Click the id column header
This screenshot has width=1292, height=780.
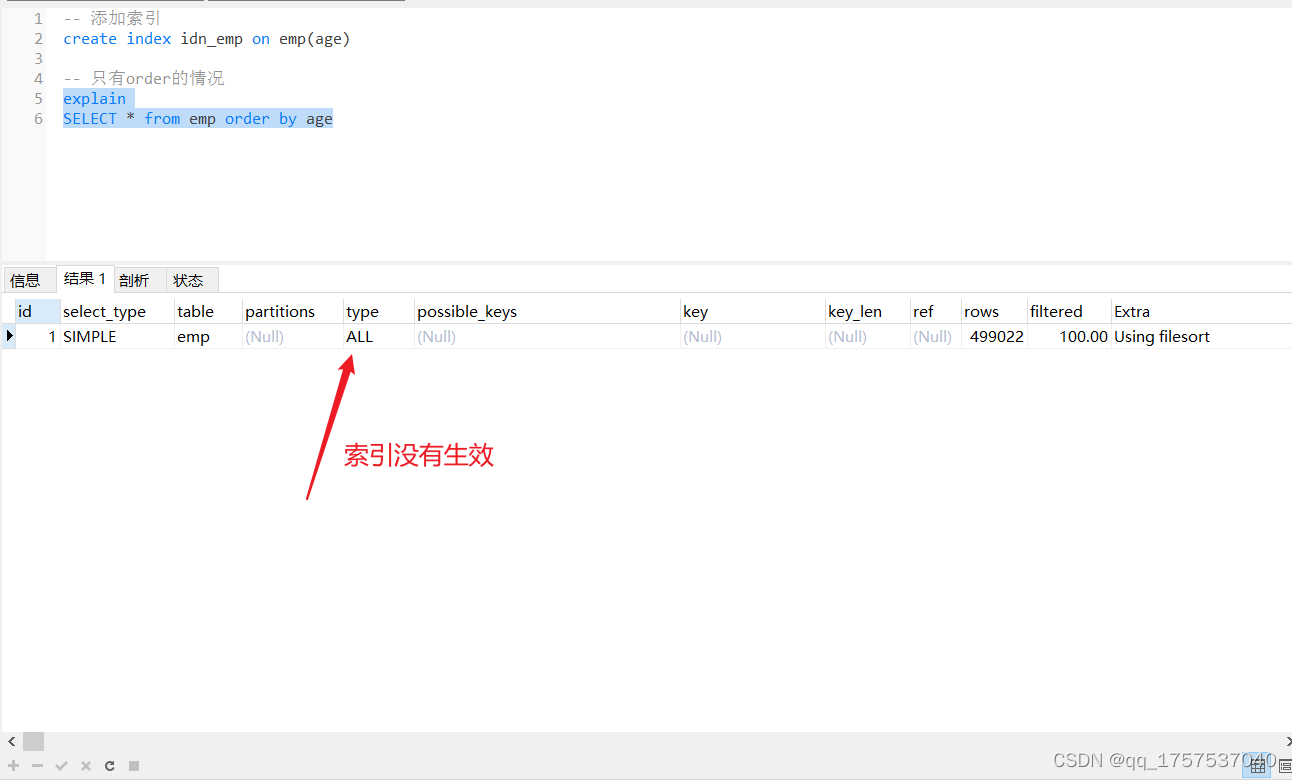[x=38, y=311]
